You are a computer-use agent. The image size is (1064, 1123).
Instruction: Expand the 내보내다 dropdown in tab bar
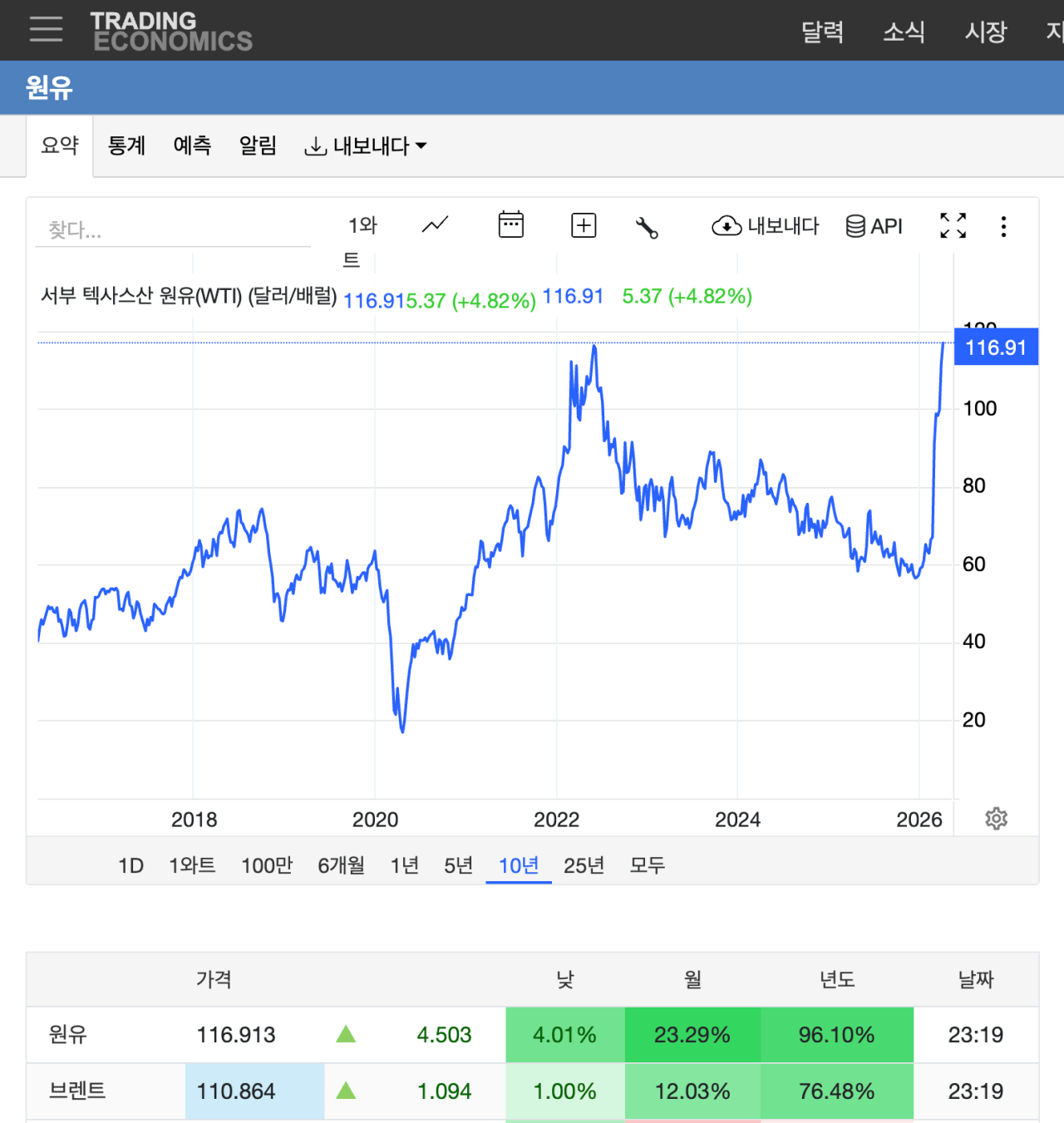click(x=366, y=146)
